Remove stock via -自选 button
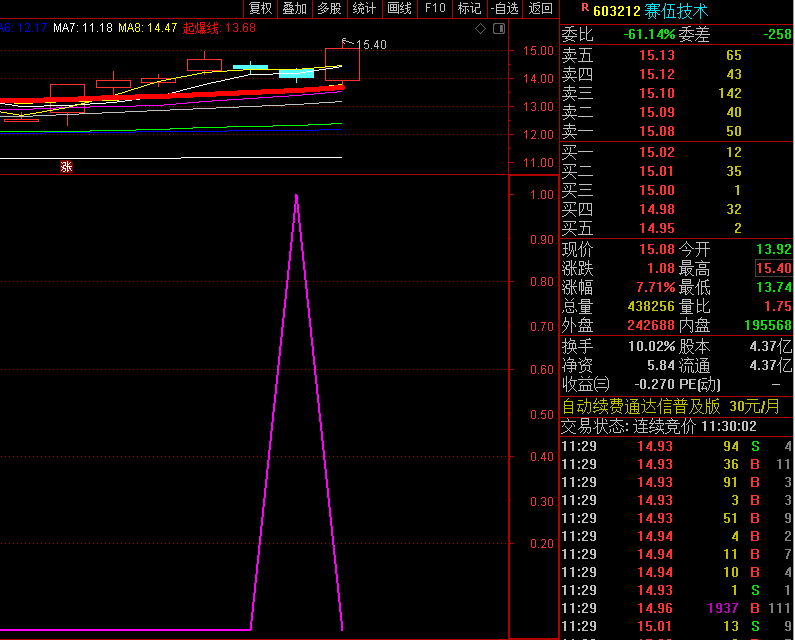Image resolution: width=795 pixels, height=640 pixels. click(x=504, y=9)
